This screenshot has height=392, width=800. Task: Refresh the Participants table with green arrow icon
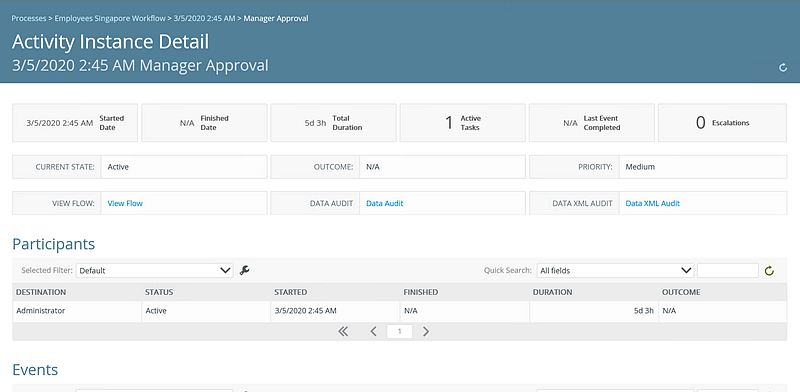tap(769, 271)
